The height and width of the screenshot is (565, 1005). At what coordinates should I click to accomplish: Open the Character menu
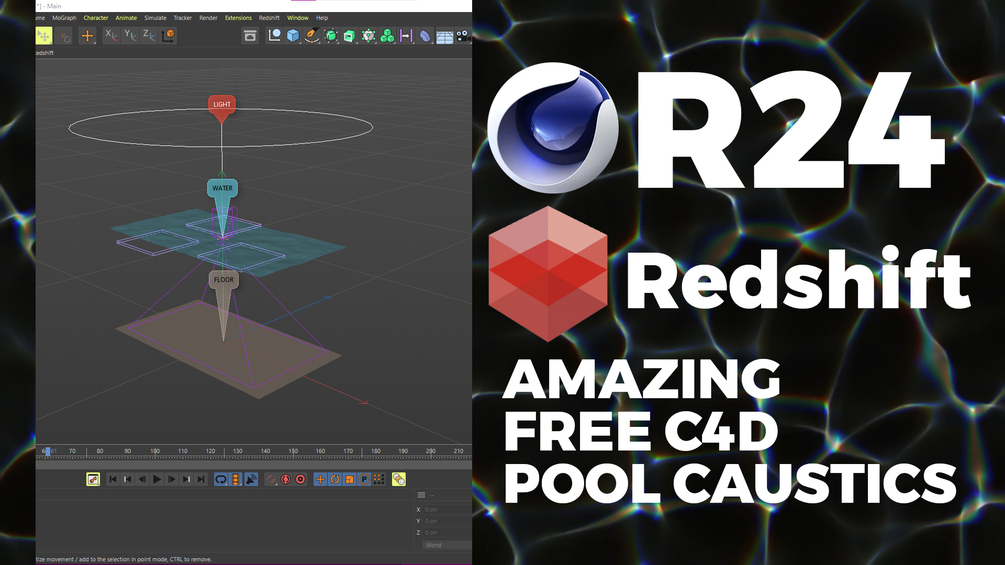(96, 18)
